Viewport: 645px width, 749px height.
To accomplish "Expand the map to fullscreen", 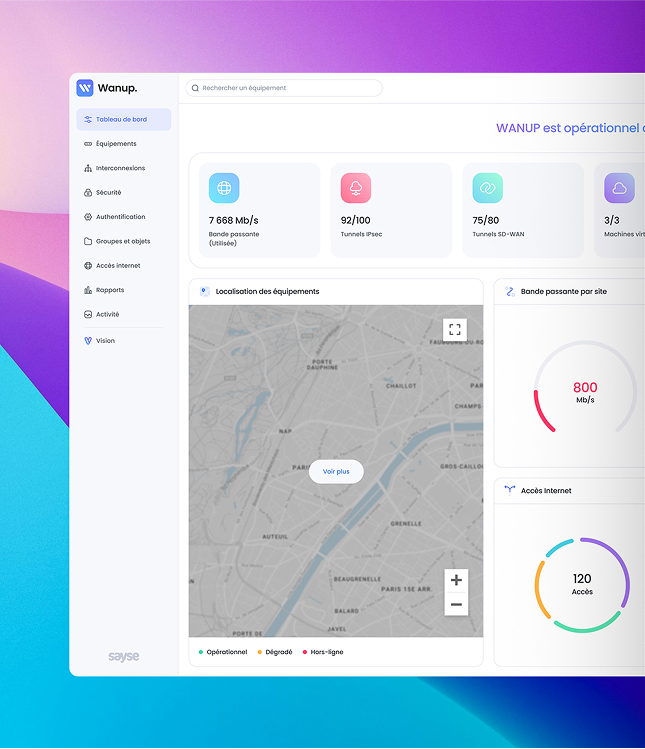I will click(455, 330).
